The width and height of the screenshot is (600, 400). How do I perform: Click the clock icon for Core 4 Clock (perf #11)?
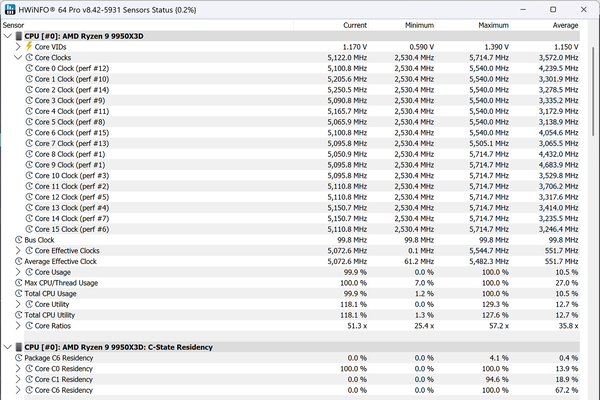coord(29,111)
